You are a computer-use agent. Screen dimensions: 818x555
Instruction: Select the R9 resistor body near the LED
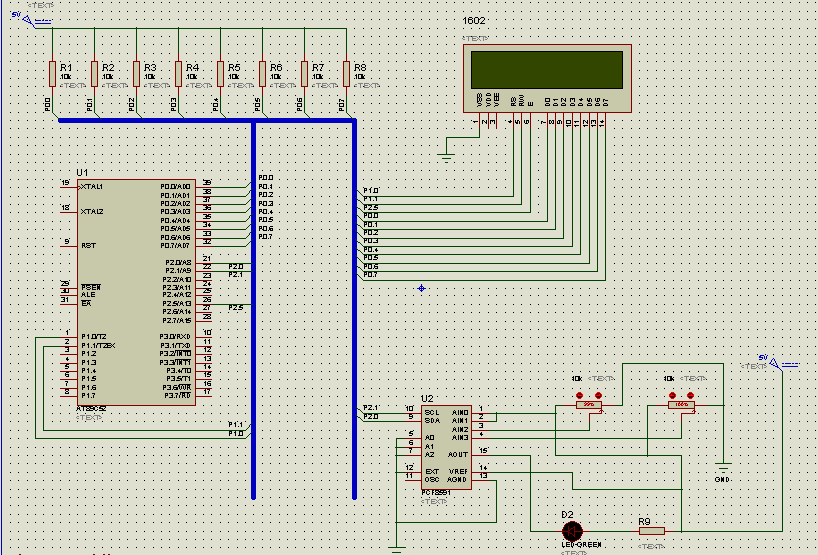click(652, 531)
